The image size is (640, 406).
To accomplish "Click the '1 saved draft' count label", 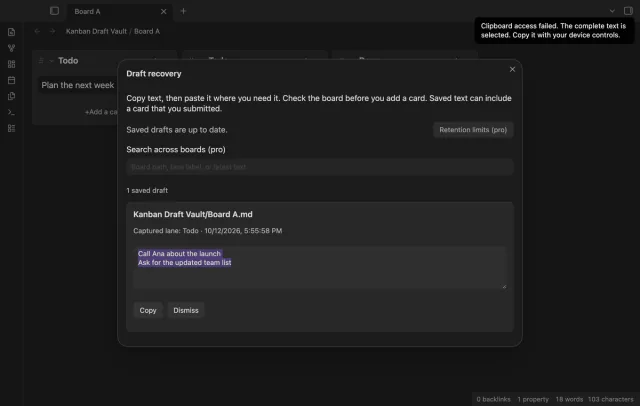I will (x=147, y=191).
